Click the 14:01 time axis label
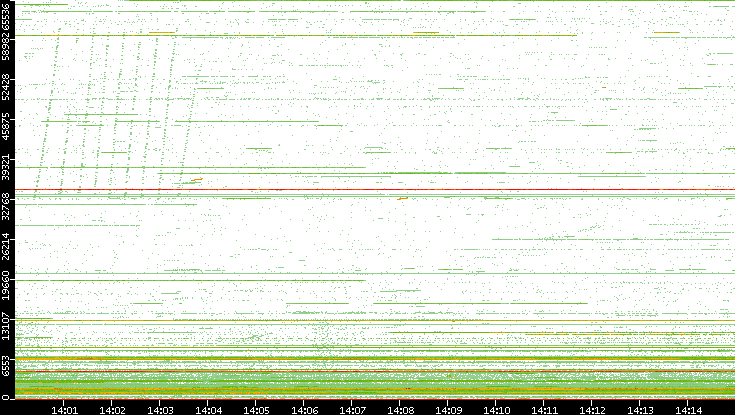The height and width of the screenshot is (415, 735). tap(65, 408)
